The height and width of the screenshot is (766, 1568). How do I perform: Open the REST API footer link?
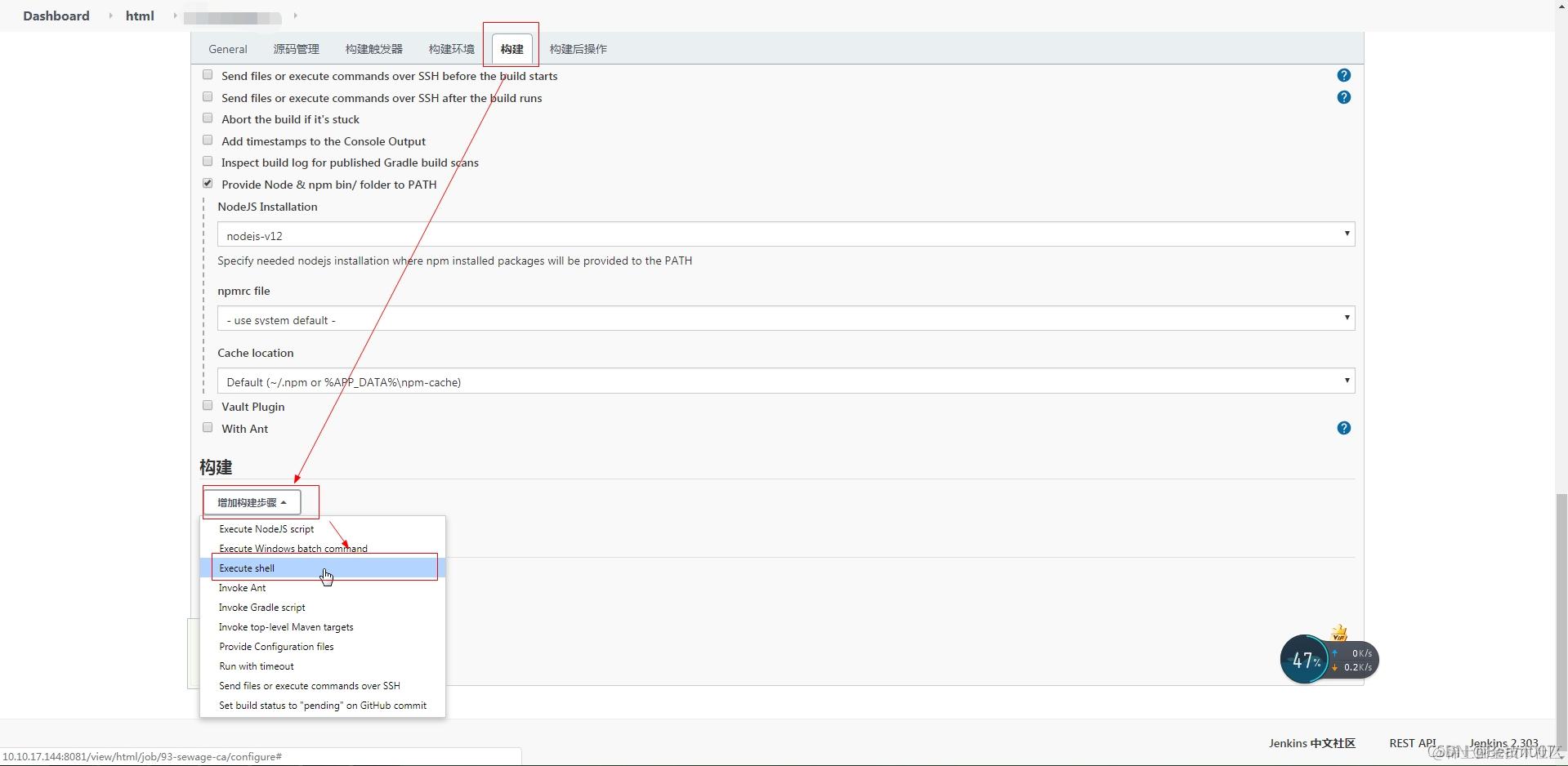1412,743
